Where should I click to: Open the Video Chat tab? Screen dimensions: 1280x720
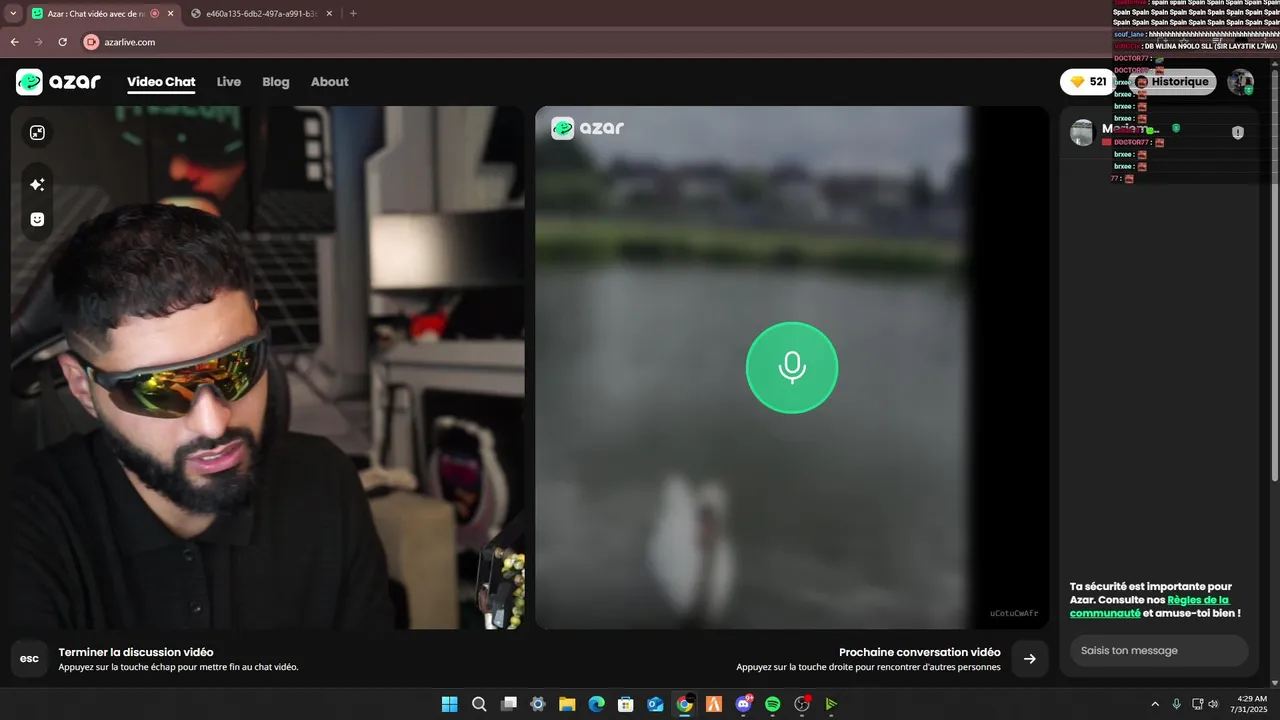click(161, 82)
